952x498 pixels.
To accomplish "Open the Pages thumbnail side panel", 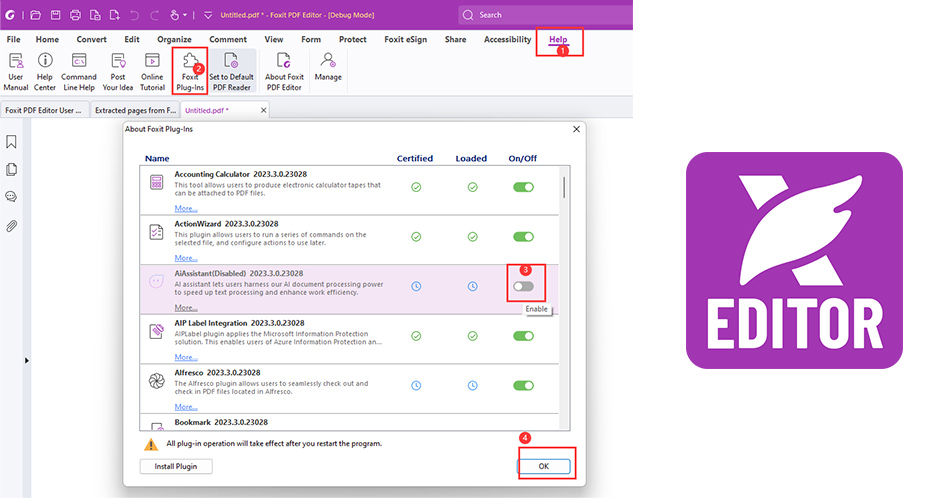I will [x=11, y=169].
